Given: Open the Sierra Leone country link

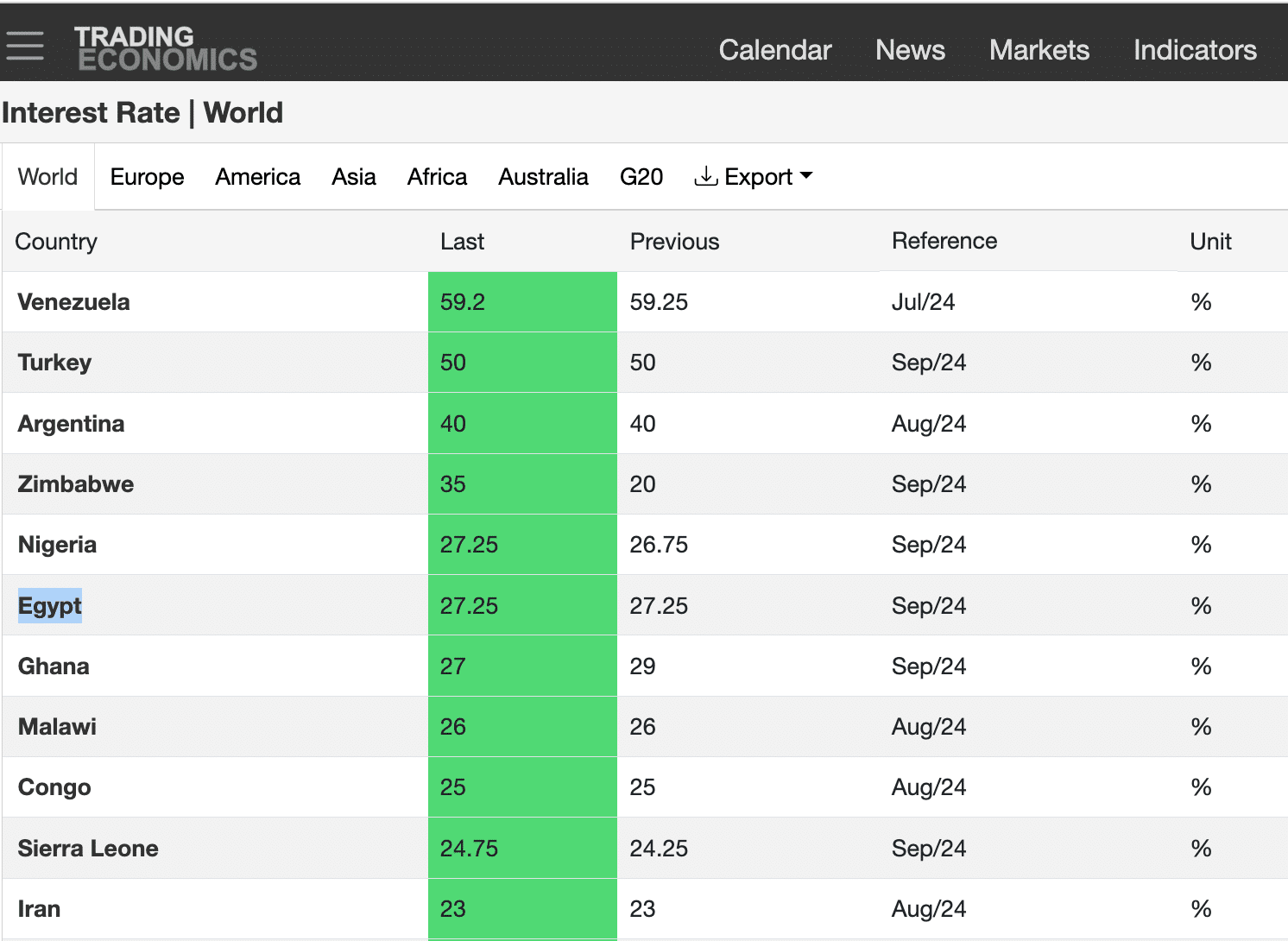Looking at the screenshot, I should 88,849.
